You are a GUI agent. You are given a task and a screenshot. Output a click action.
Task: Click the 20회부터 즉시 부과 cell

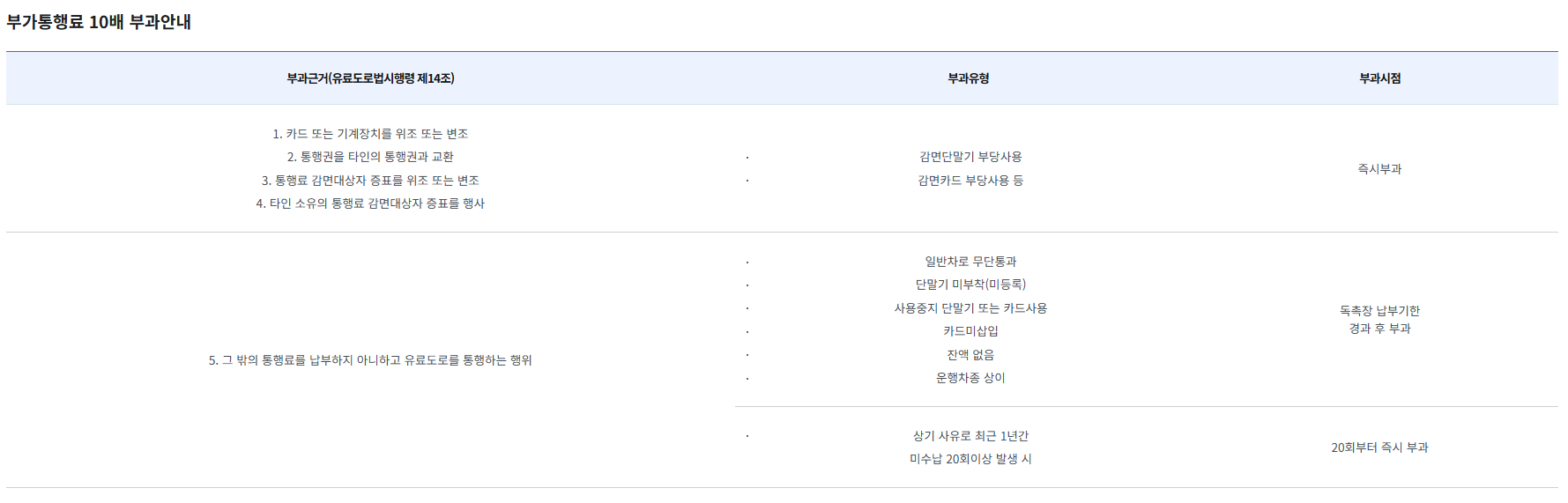[1379, 448]
